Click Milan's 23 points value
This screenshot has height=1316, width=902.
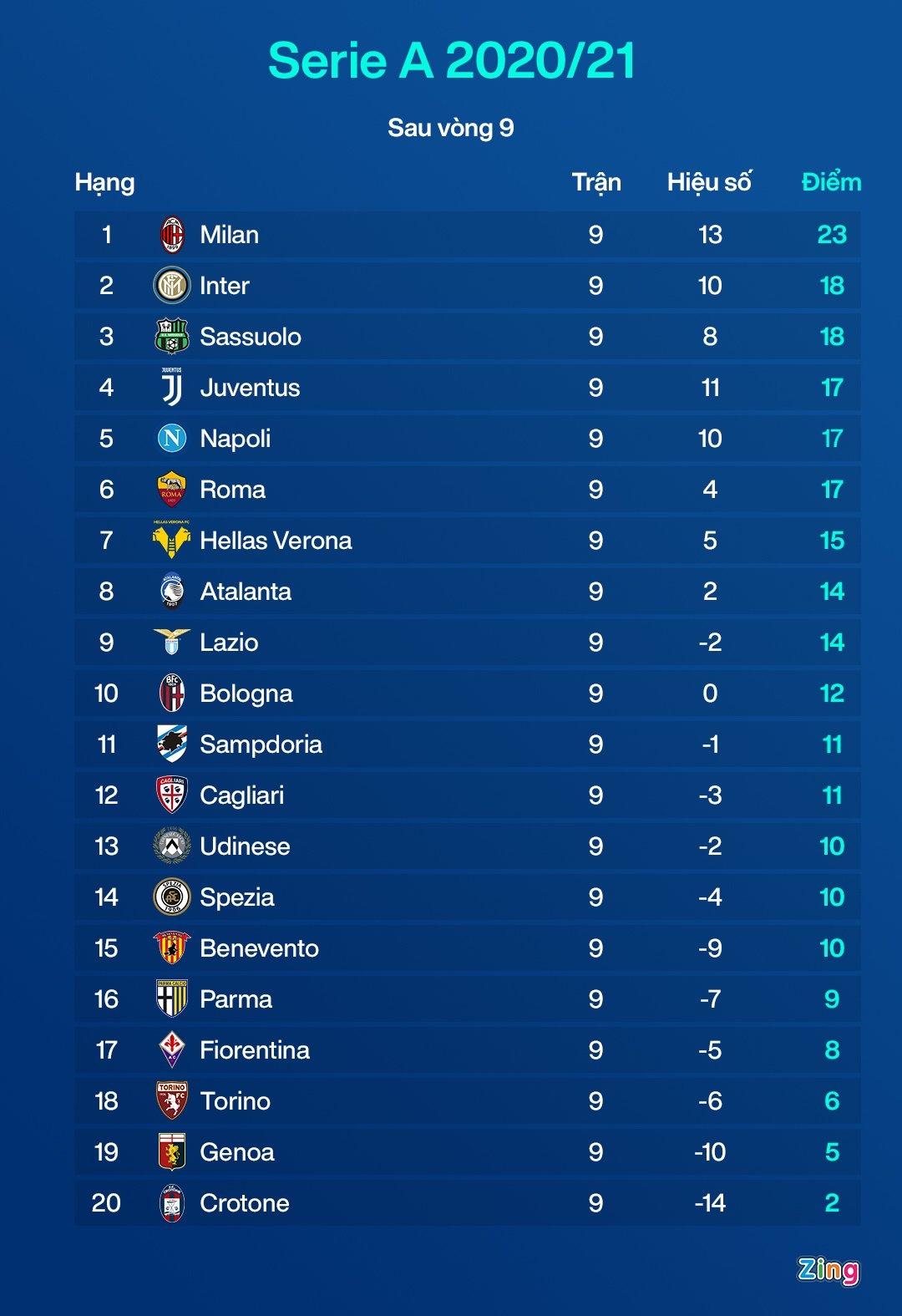pyautogui.click(x=832, y=235)
